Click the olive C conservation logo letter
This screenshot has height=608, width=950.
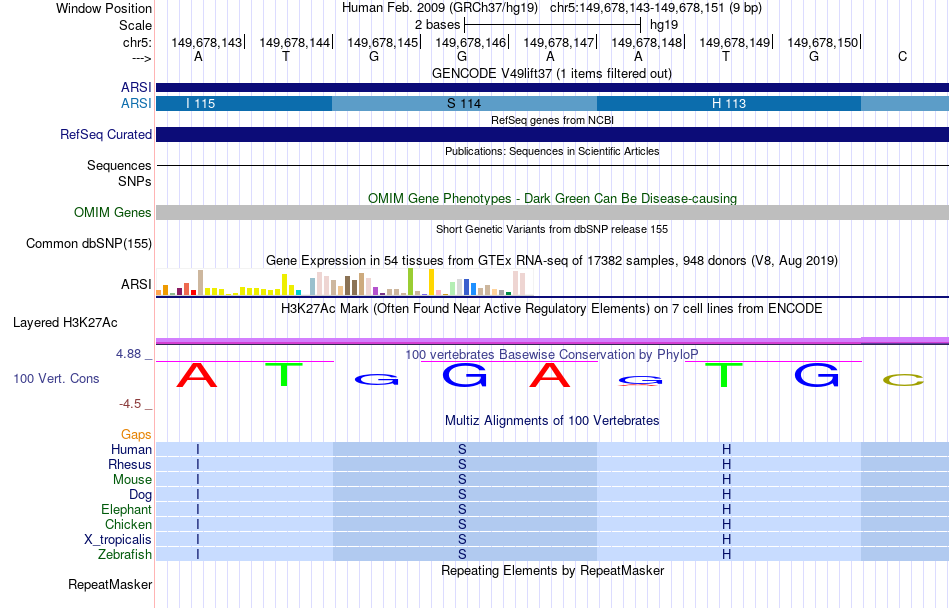coord(903,380)
